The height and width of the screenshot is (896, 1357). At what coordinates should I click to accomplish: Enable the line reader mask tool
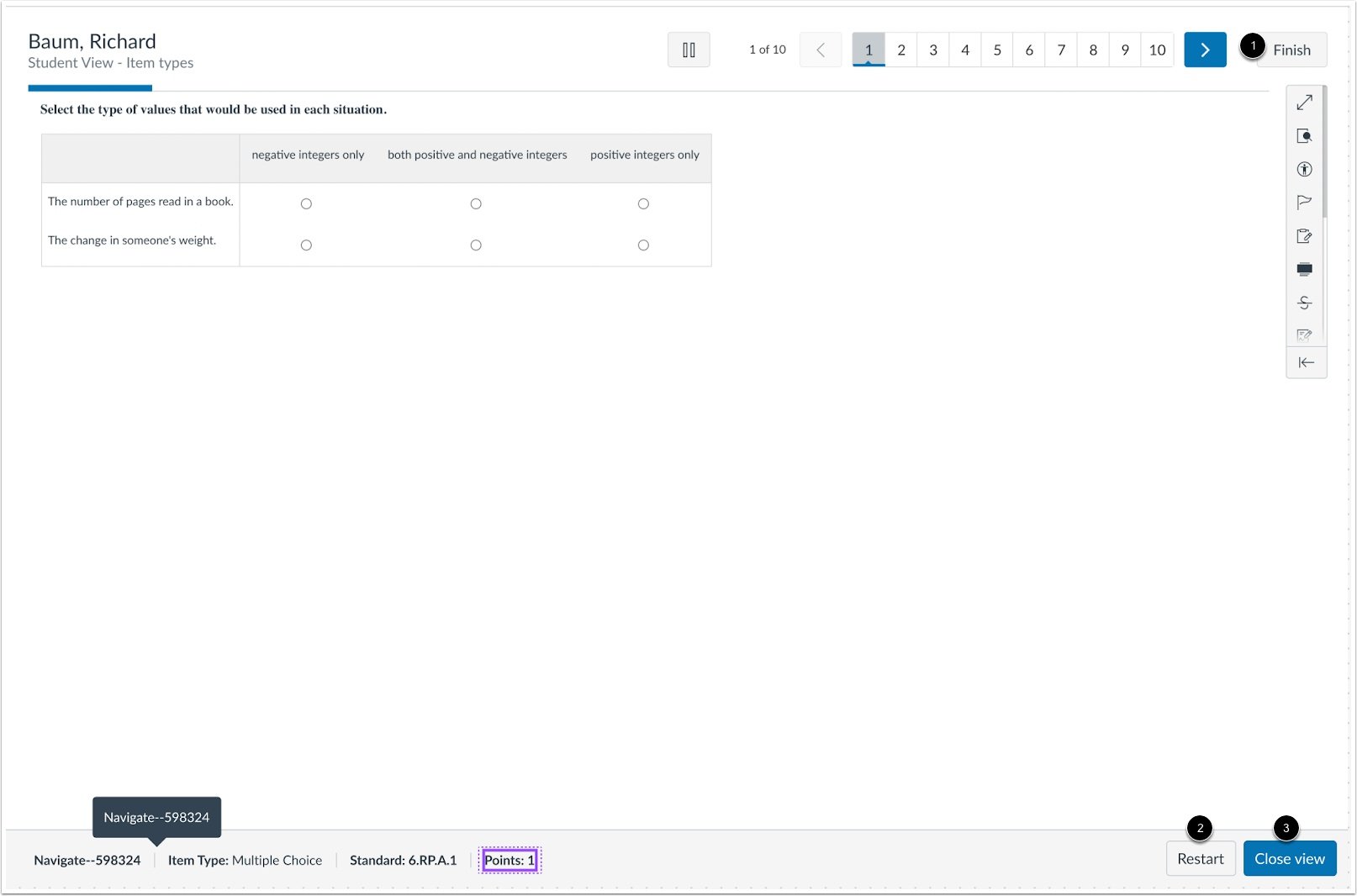[x=1304, y=269]
